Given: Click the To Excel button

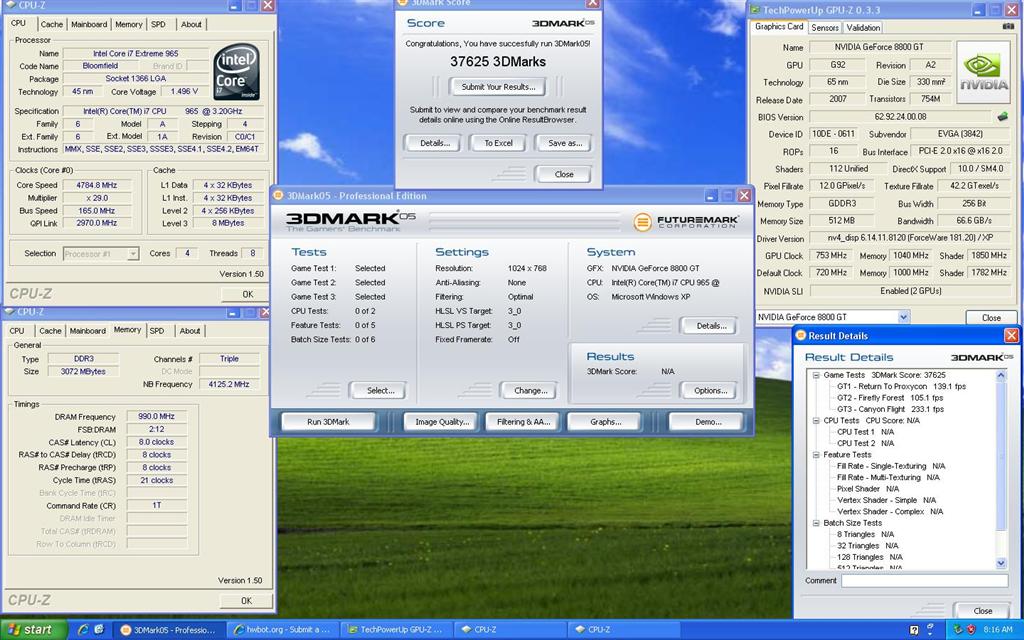Looking at the screenshot, I should pos(498,142).
